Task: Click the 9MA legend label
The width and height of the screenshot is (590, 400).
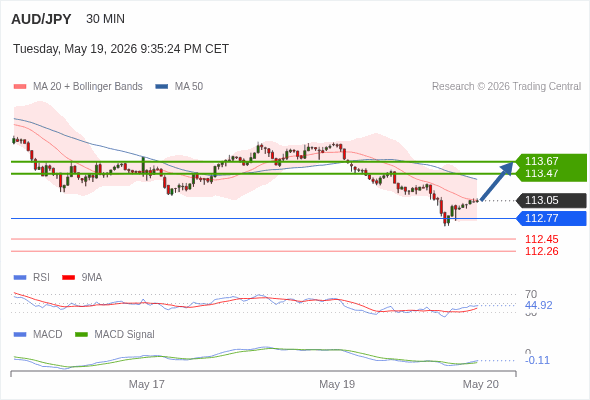Action: click(92, 278)
